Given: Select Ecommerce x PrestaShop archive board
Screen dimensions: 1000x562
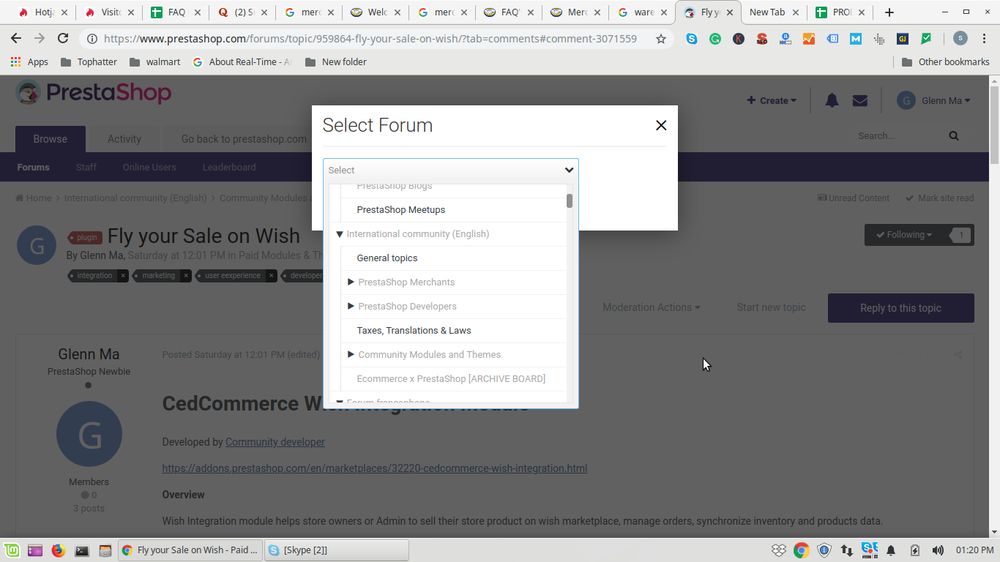Looking at the screenshot, I should (x=451, y=379).
